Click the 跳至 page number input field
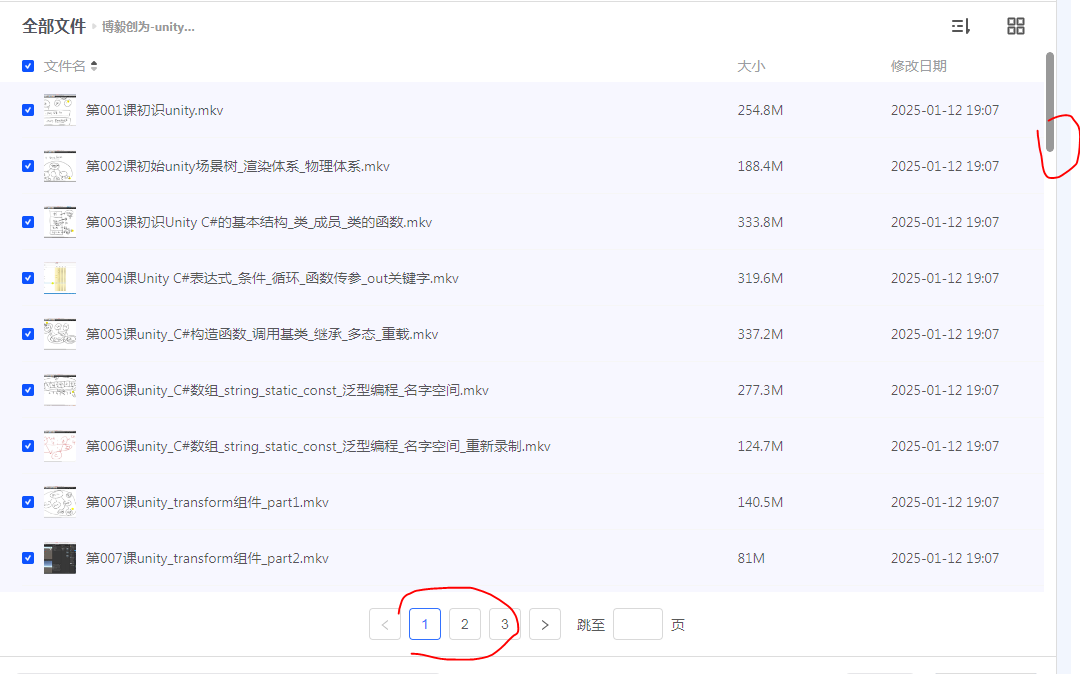1080x674 pixels. pyautogui.click(x=637, y=625)
